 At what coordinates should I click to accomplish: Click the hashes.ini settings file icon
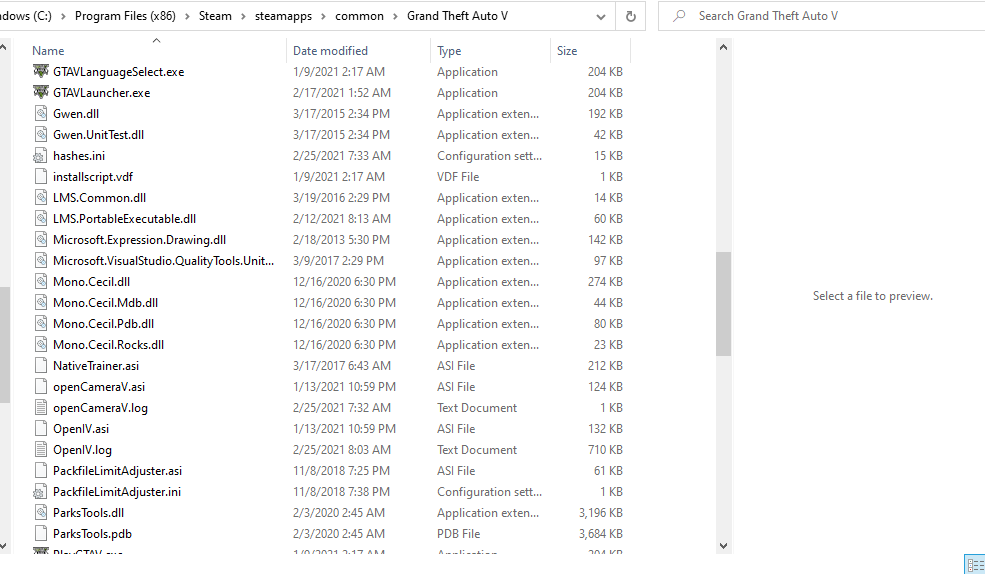[x=40, y=156]
